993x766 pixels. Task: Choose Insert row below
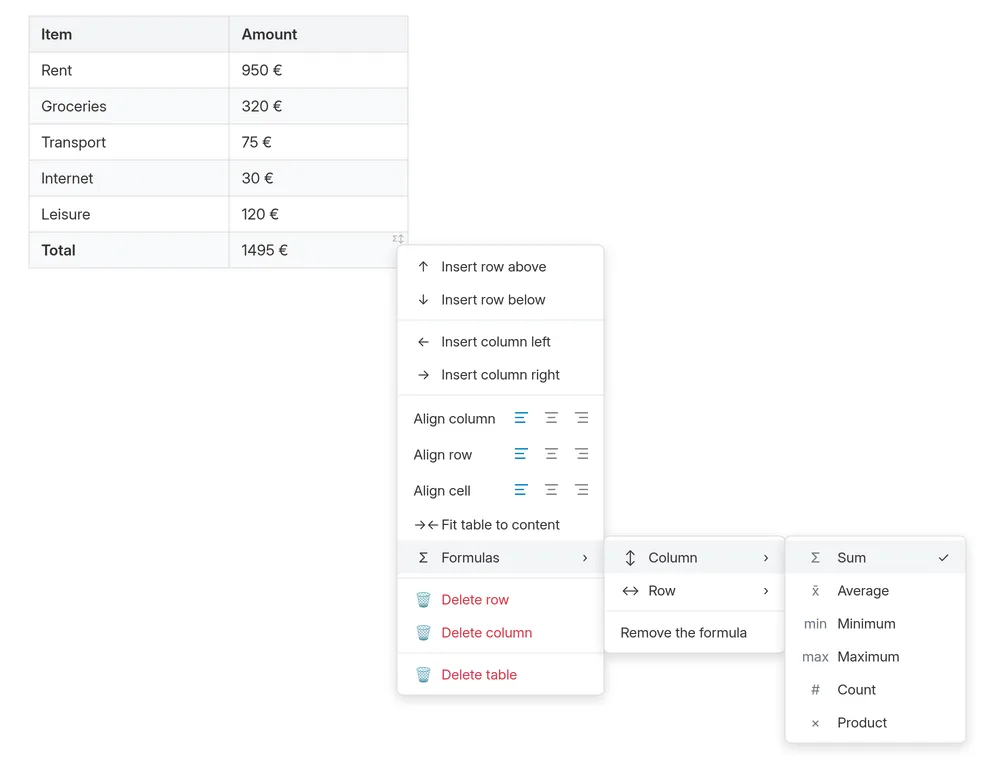coord(500,299)
